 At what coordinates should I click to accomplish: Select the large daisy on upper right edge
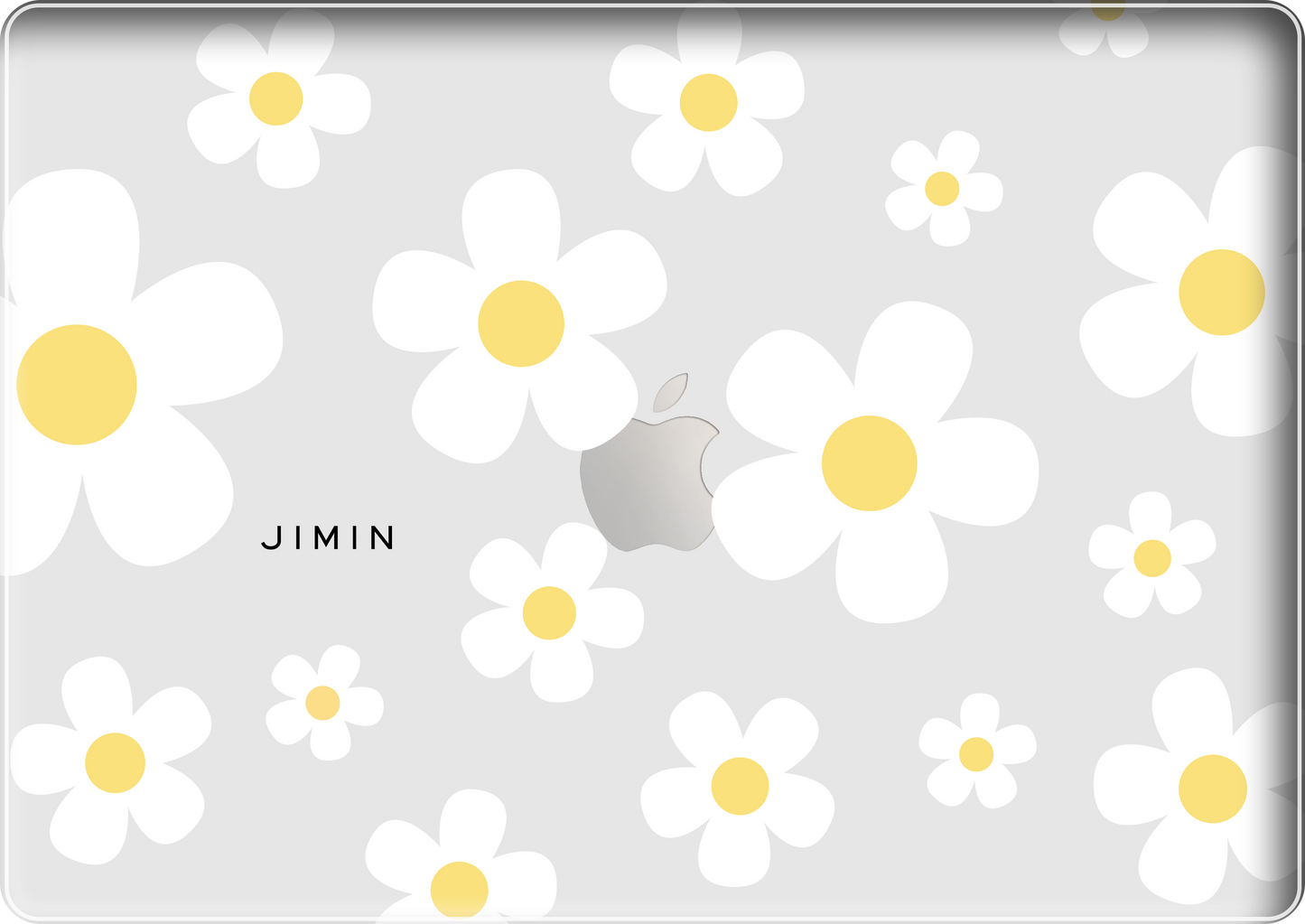(x=1220, y=293)
